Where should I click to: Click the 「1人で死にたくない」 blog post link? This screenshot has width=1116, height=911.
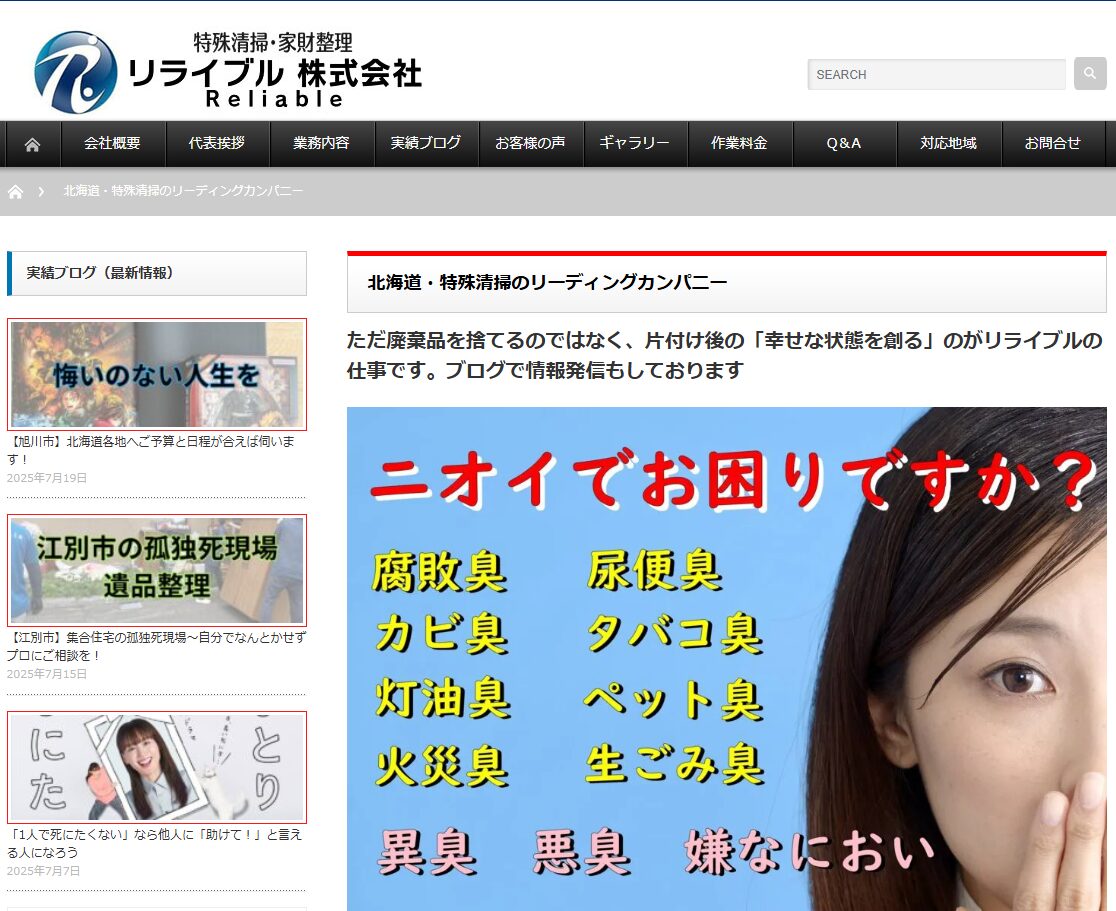pyautogui.click(x=154, y=842)
